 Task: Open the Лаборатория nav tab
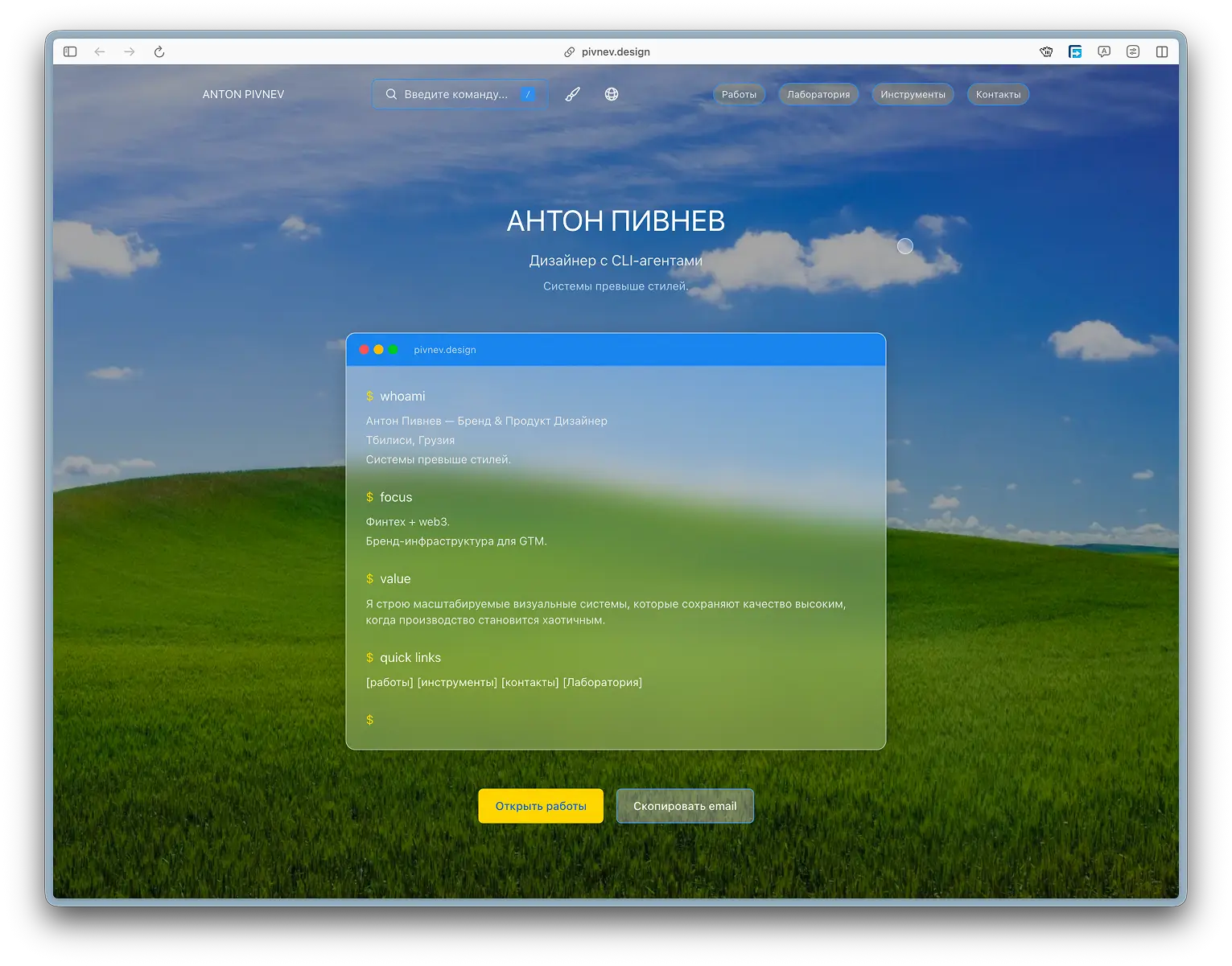(818, 94)
